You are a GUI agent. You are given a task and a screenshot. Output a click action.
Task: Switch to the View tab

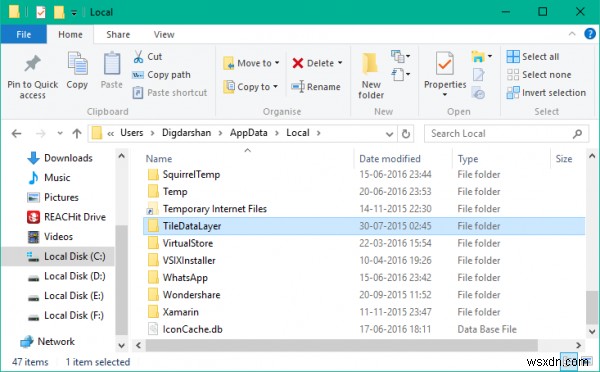[164, 34]
